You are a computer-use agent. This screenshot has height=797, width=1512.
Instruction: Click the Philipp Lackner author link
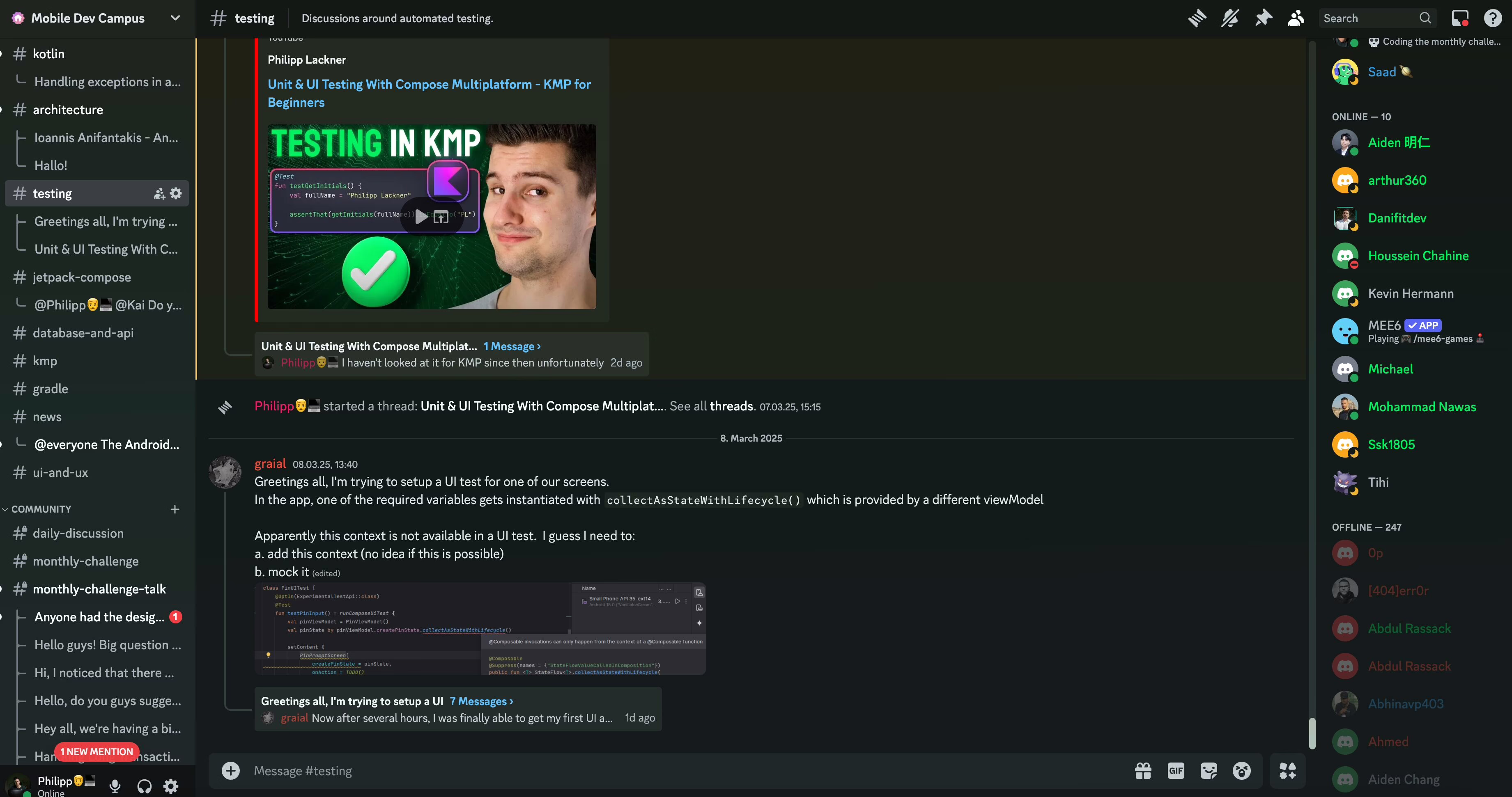[307, 60]
